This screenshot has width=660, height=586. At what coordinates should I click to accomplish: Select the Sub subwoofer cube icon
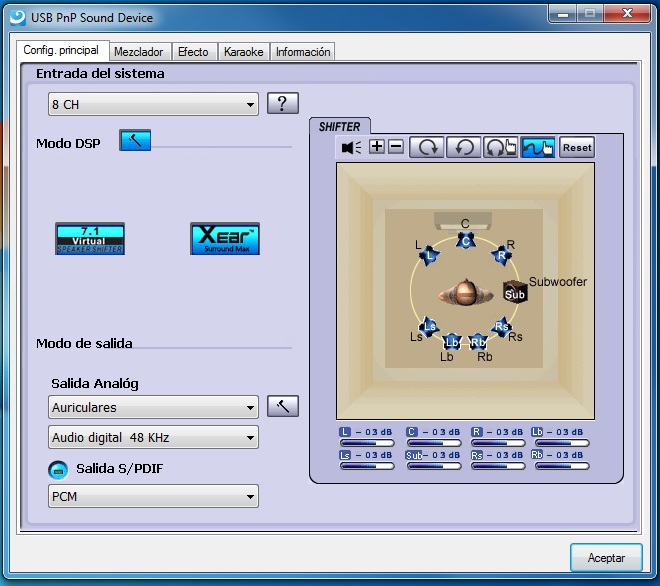(515, 291)
